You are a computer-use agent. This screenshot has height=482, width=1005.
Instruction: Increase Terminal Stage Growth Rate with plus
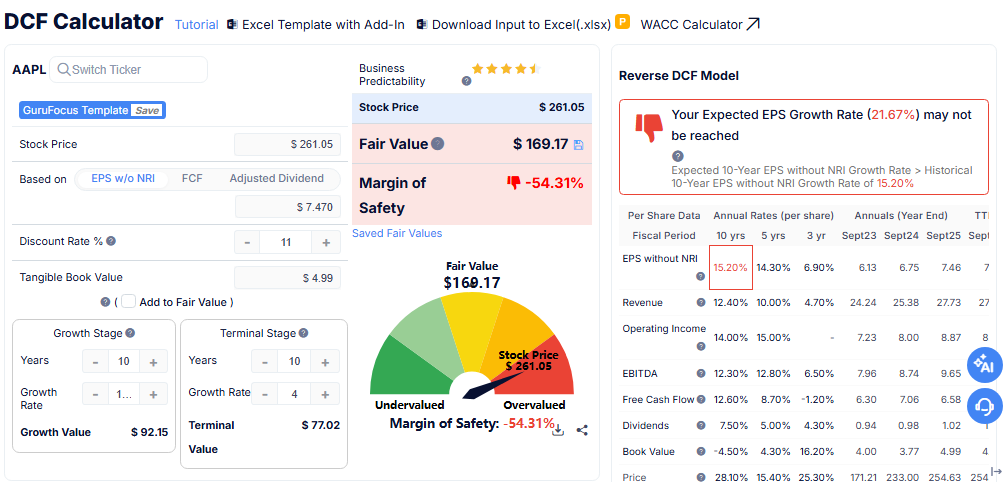[x=326, y=394]
